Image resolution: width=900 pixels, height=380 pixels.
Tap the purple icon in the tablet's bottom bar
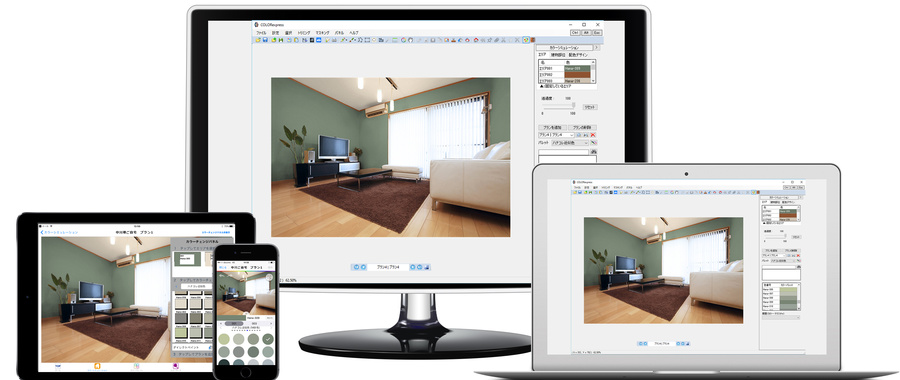tap(176, 366)
